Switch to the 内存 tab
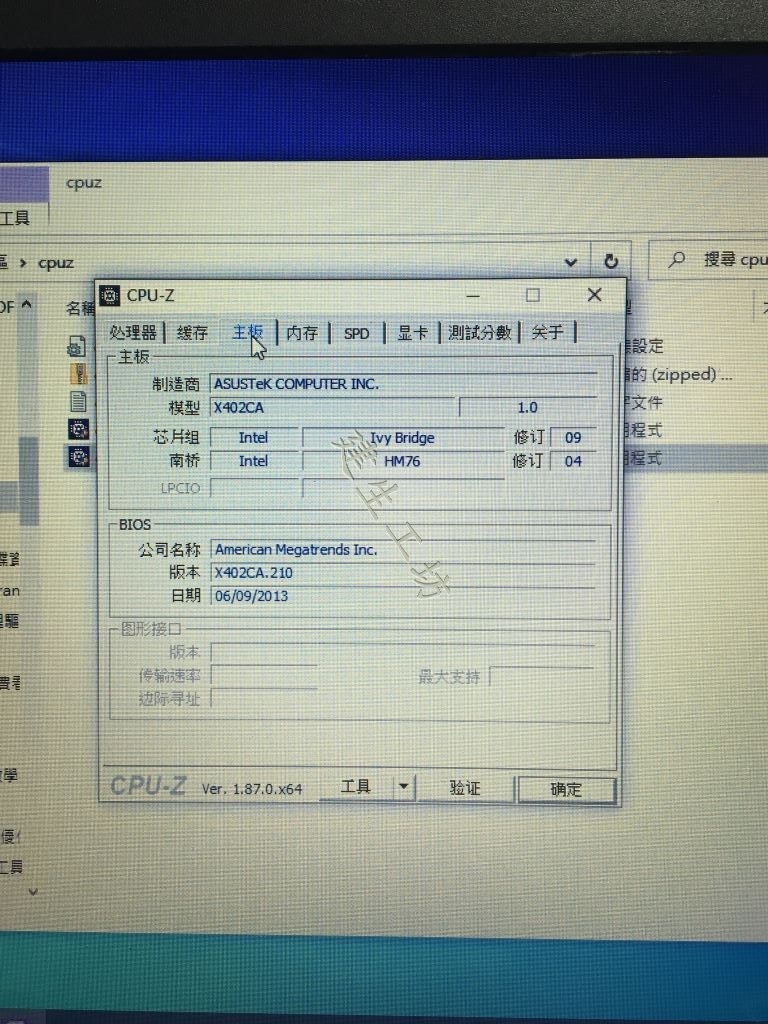Screen dimensions: 768x1024 point(302,333)
